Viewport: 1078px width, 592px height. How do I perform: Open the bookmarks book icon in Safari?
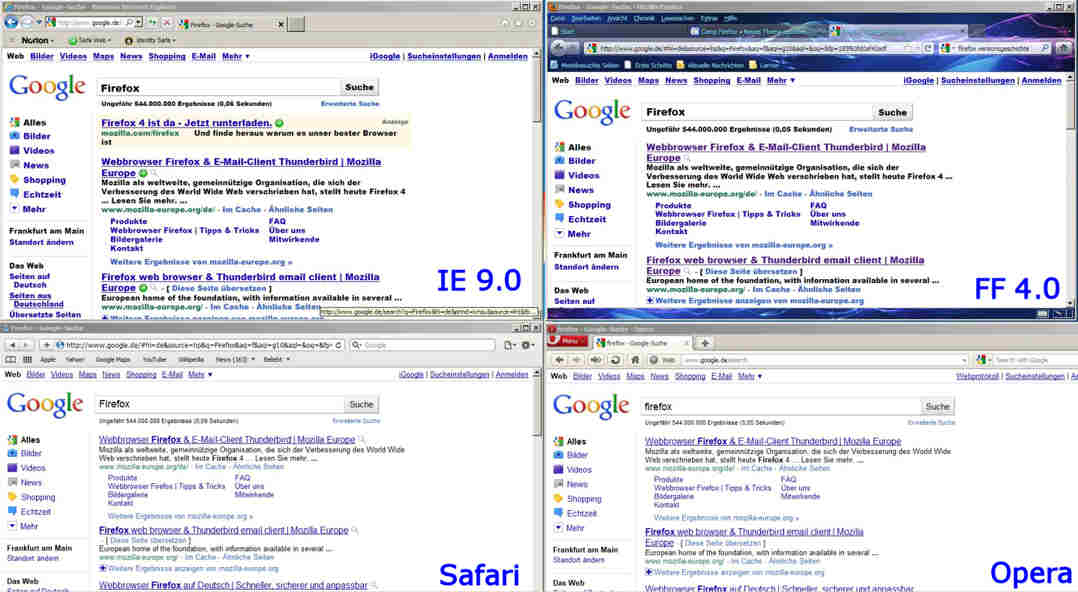pos(10,360)
